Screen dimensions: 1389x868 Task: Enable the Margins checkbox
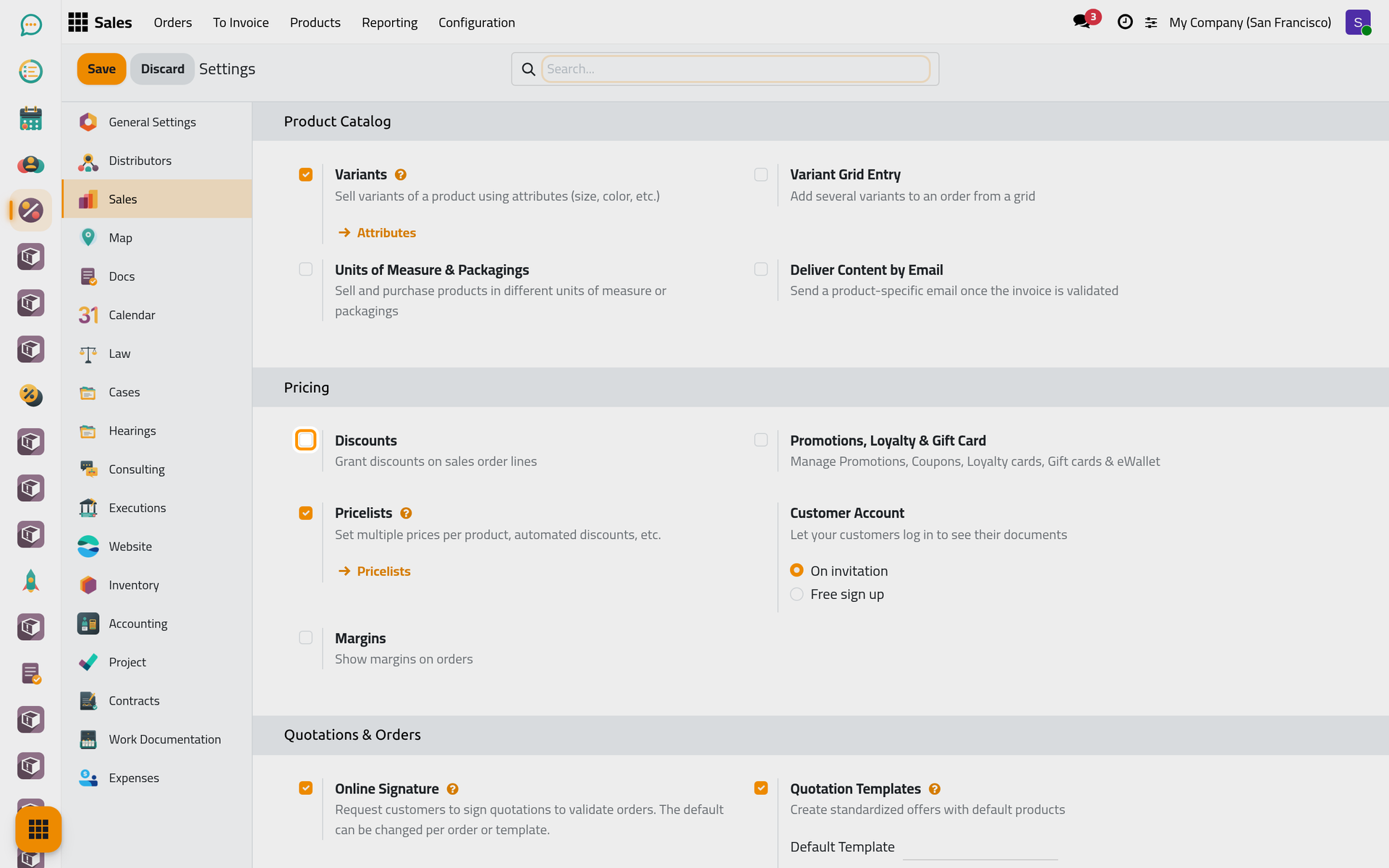(x=306, y=637)
